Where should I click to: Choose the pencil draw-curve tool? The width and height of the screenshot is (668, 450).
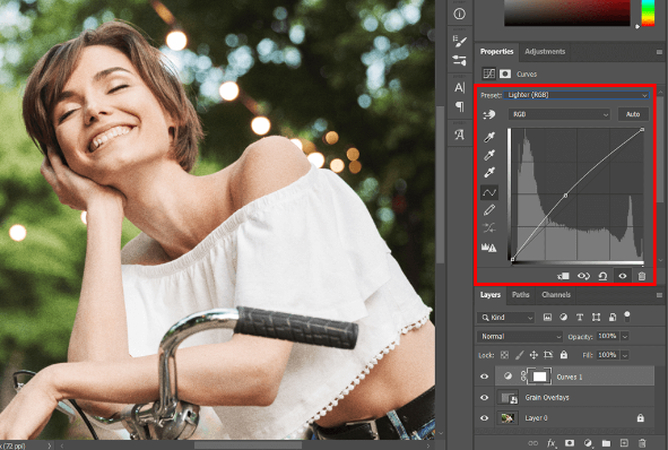490,210
